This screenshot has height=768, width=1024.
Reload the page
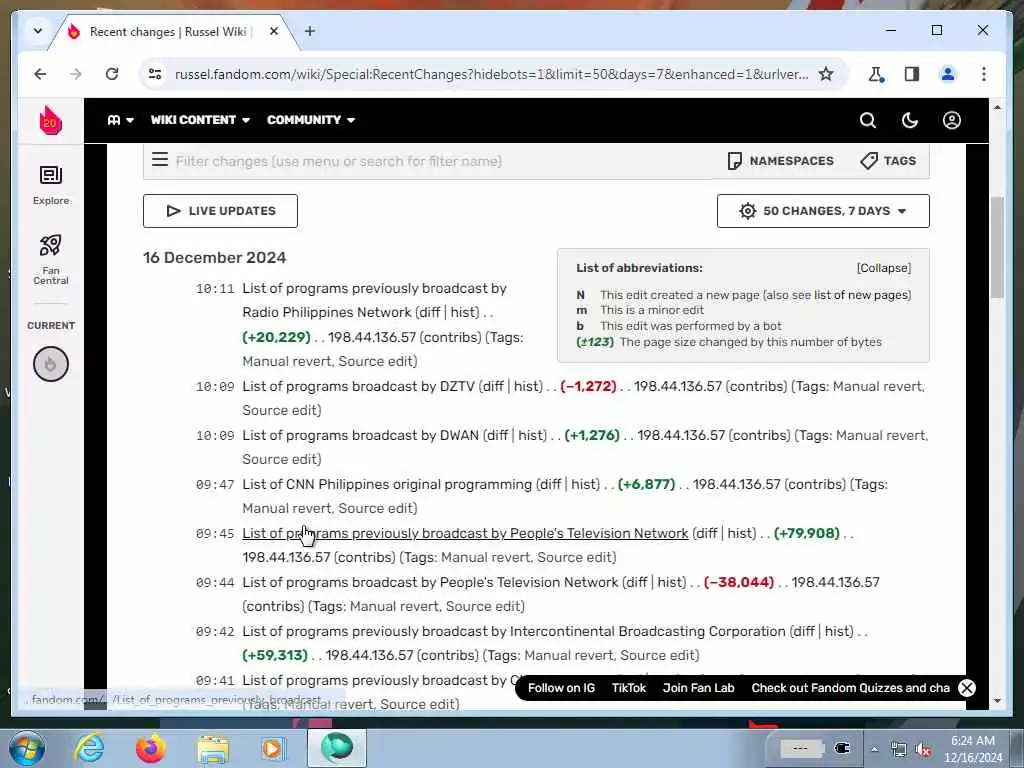(112, 74)
